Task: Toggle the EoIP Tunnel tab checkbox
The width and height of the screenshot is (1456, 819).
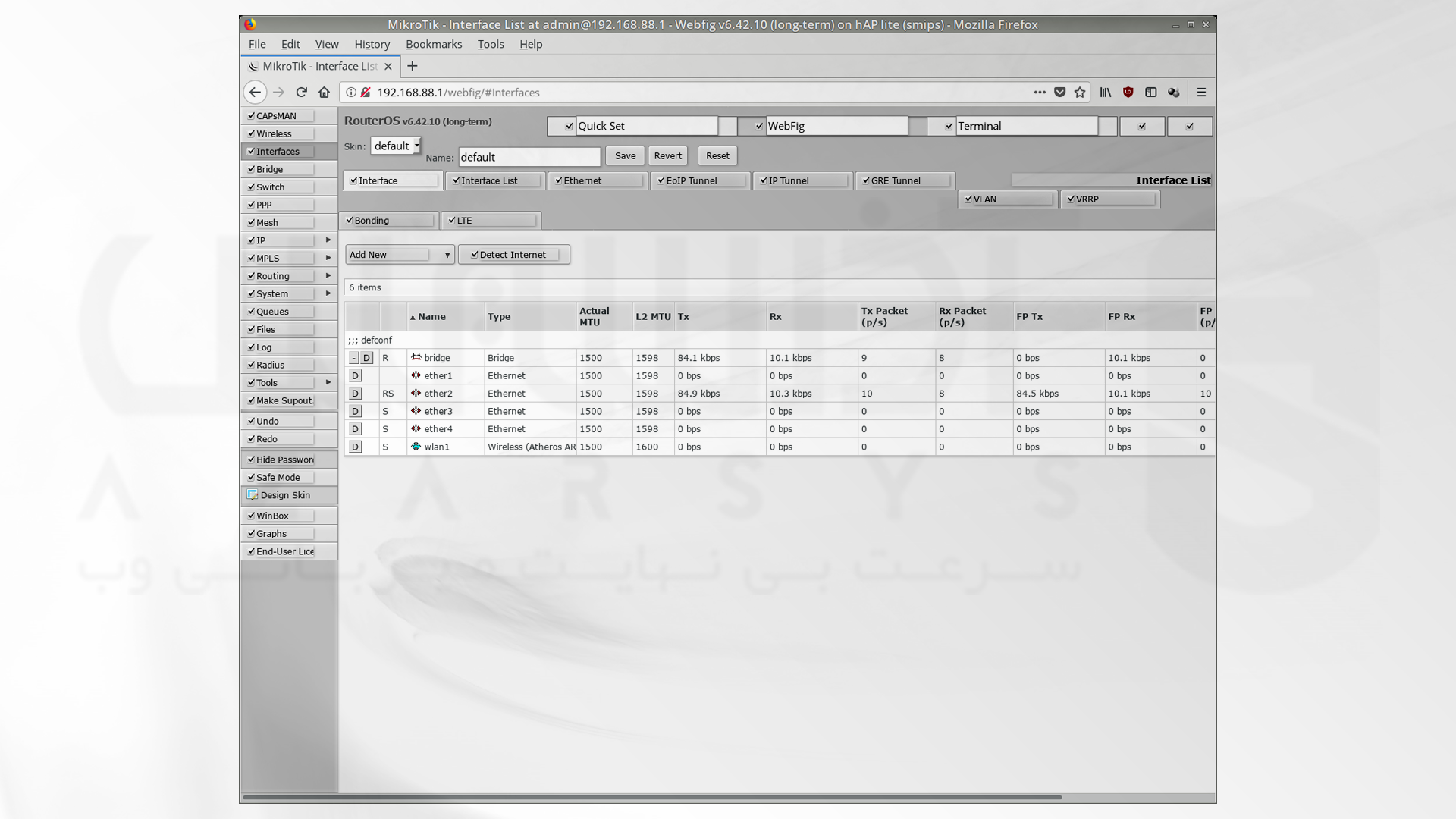Action: (x=661, y=180)
